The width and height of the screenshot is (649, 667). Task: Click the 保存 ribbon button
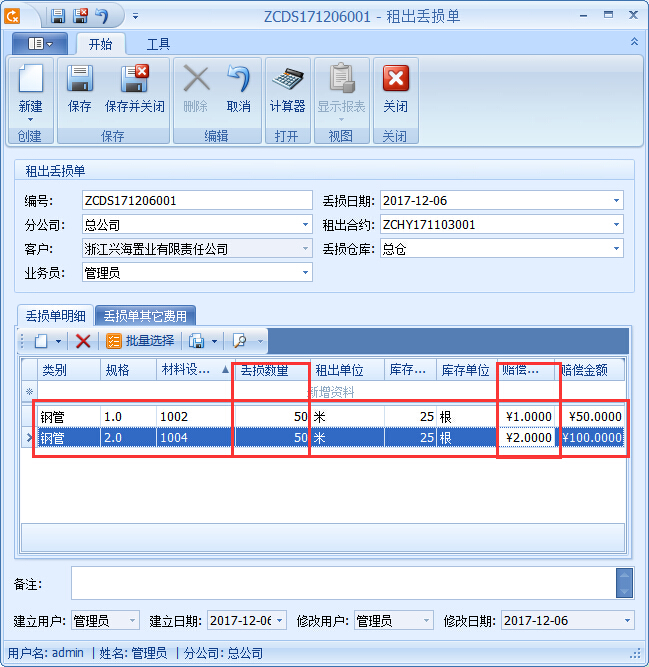pos(80,88)
